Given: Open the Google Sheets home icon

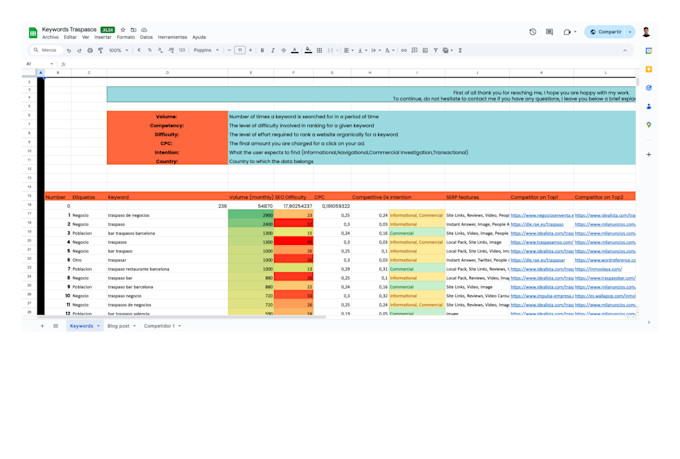Looking at the screenshot, I should pyautogui.click(x=33, y=33).
